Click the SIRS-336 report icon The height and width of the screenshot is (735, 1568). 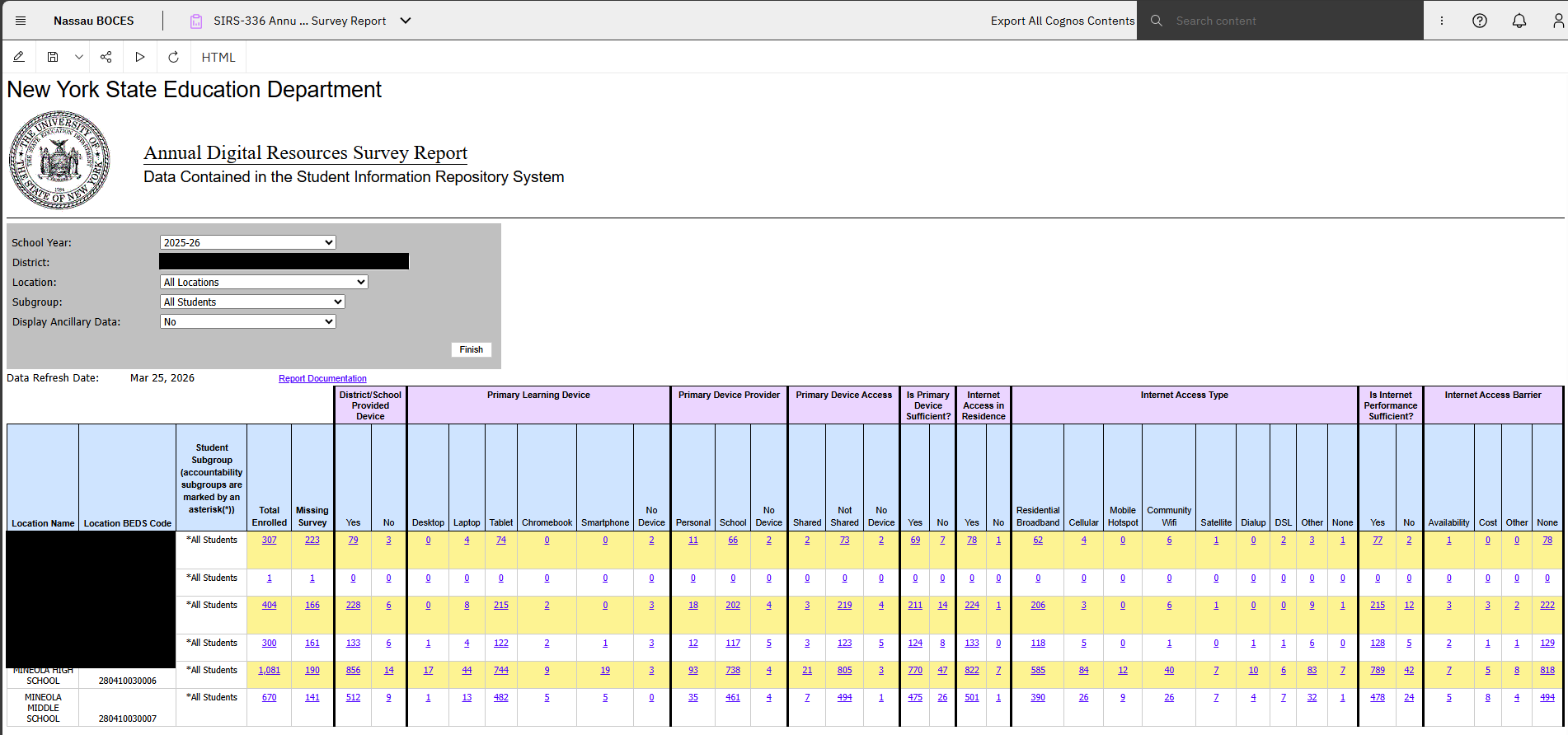196,21
